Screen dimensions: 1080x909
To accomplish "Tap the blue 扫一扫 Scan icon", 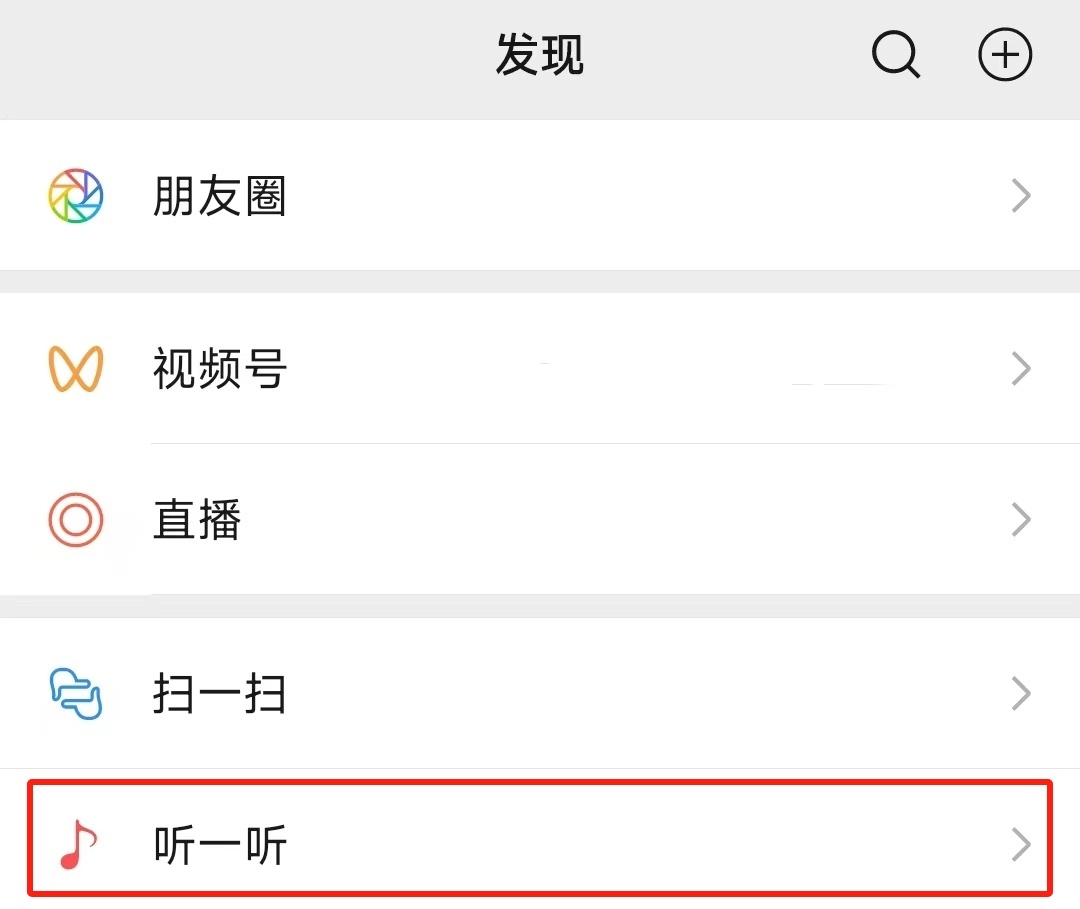I will [x=76, y=693].
